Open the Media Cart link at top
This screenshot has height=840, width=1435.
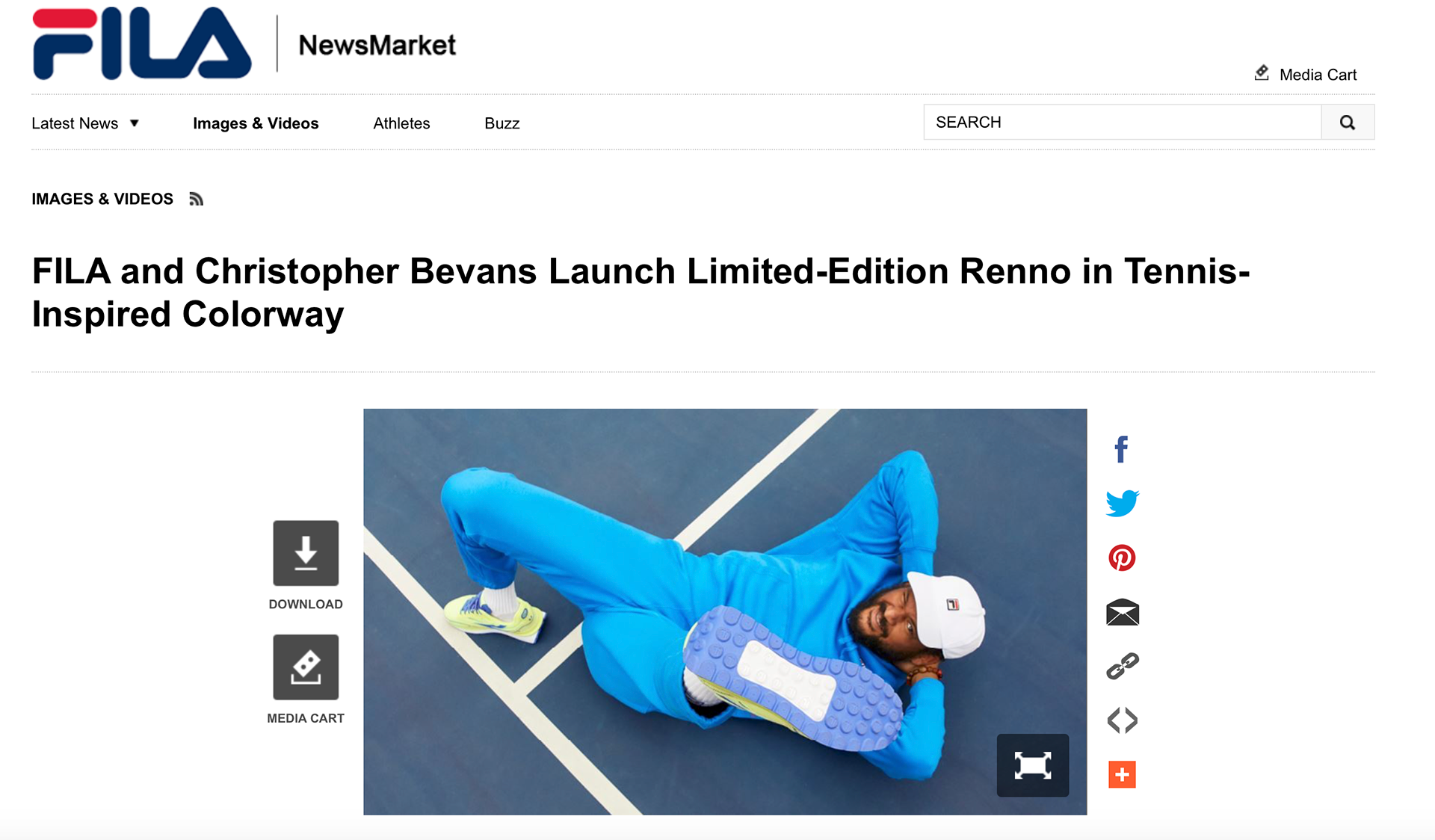(x=1306, y=74)
